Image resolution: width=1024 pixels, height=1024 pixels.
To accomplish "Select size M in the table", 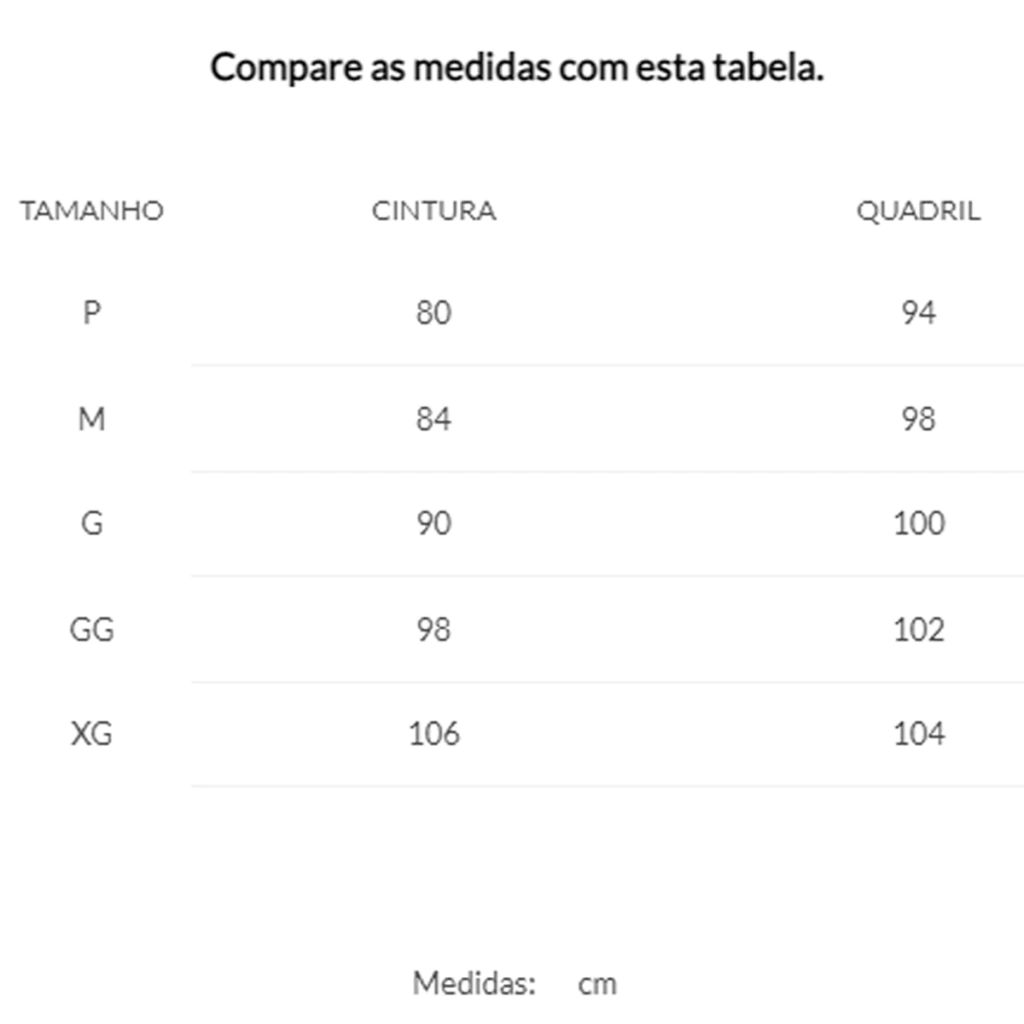I will pyautogui.click(x=91, y=419).
